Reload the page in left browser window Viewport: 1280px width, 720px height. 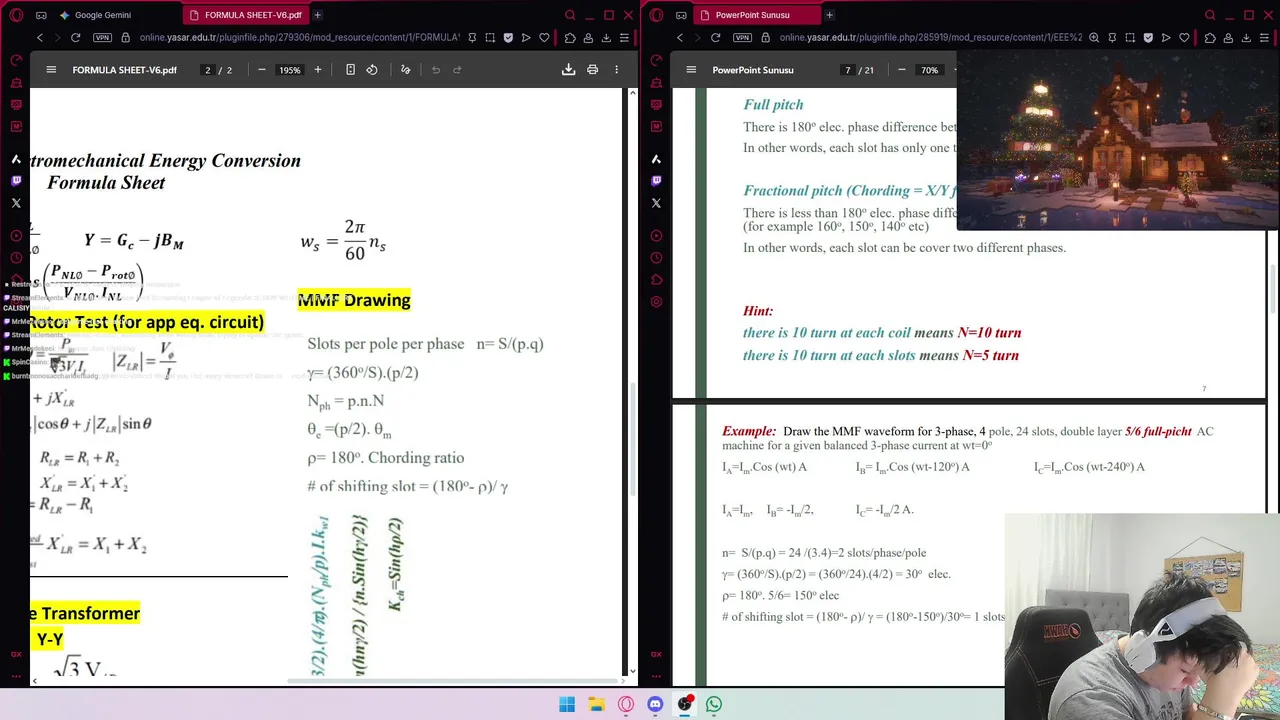point(75,38)
